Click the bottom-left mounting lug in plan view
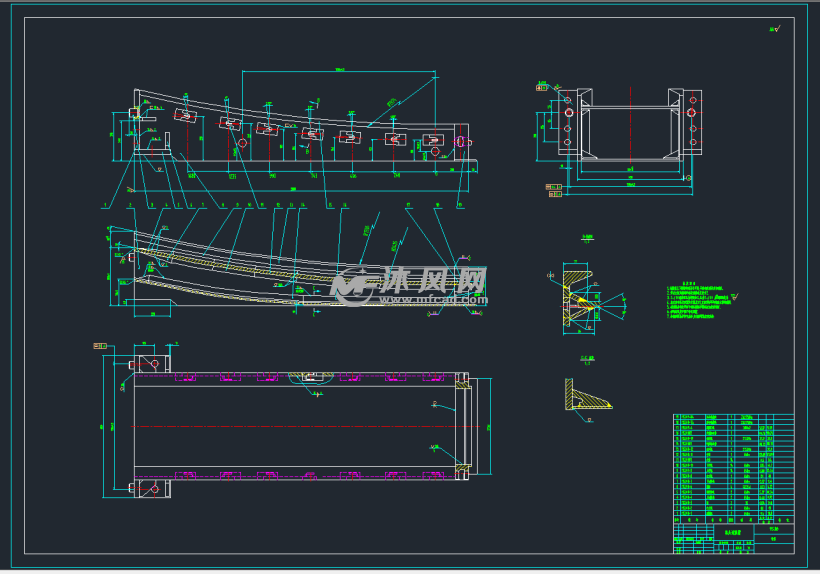This screenshot has height=574, width=820. tap(153, 489)
